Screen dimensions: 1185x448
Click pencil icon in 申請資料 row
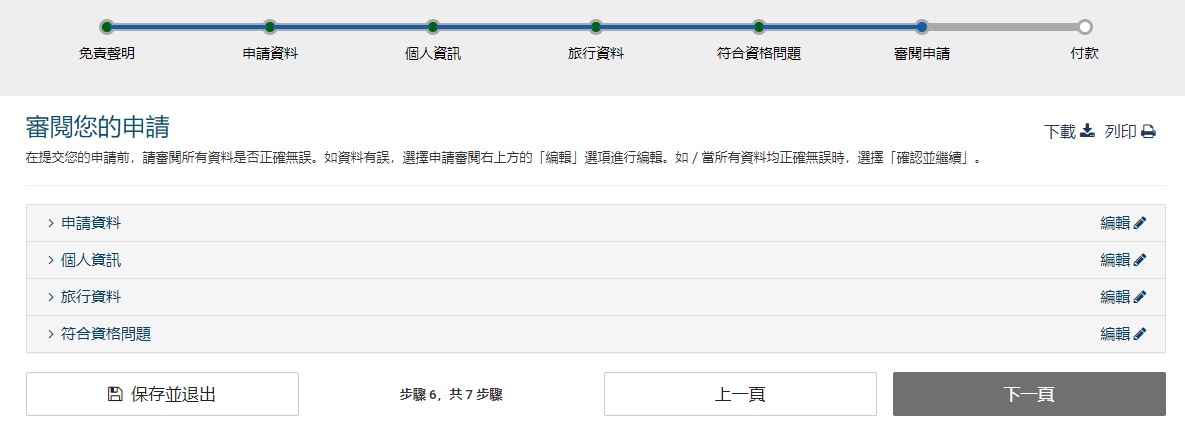1140,223
